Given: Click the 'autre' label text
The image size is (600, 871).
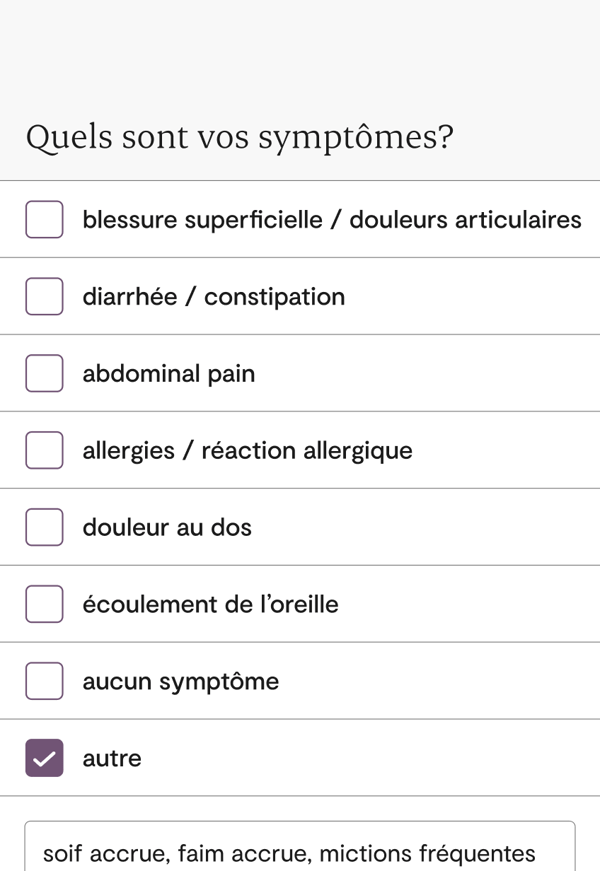Looking at the screenshot, I should 112,759.
